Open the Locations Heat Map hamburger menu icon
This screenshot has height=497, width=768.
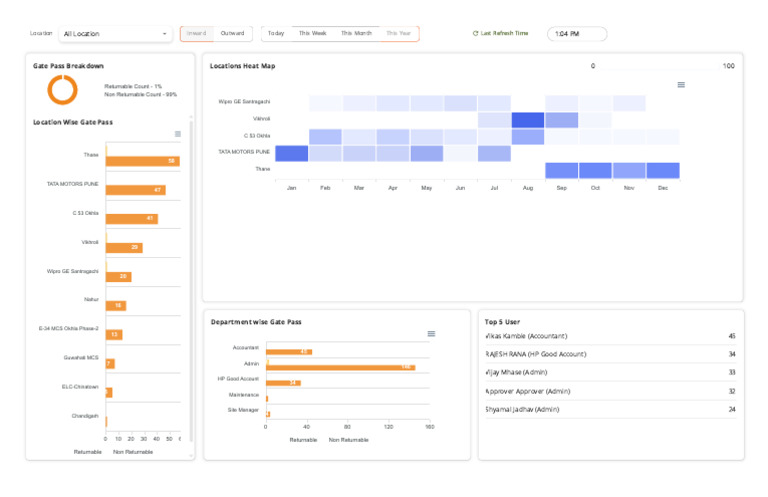[x=681, y=85]
